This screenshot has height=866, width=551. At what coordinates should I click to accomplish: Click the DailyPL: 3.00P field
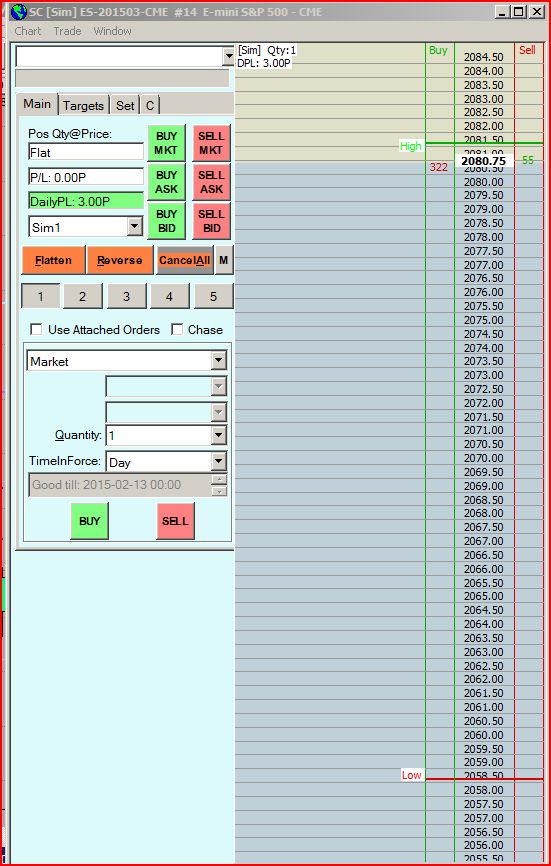point(86,201)
